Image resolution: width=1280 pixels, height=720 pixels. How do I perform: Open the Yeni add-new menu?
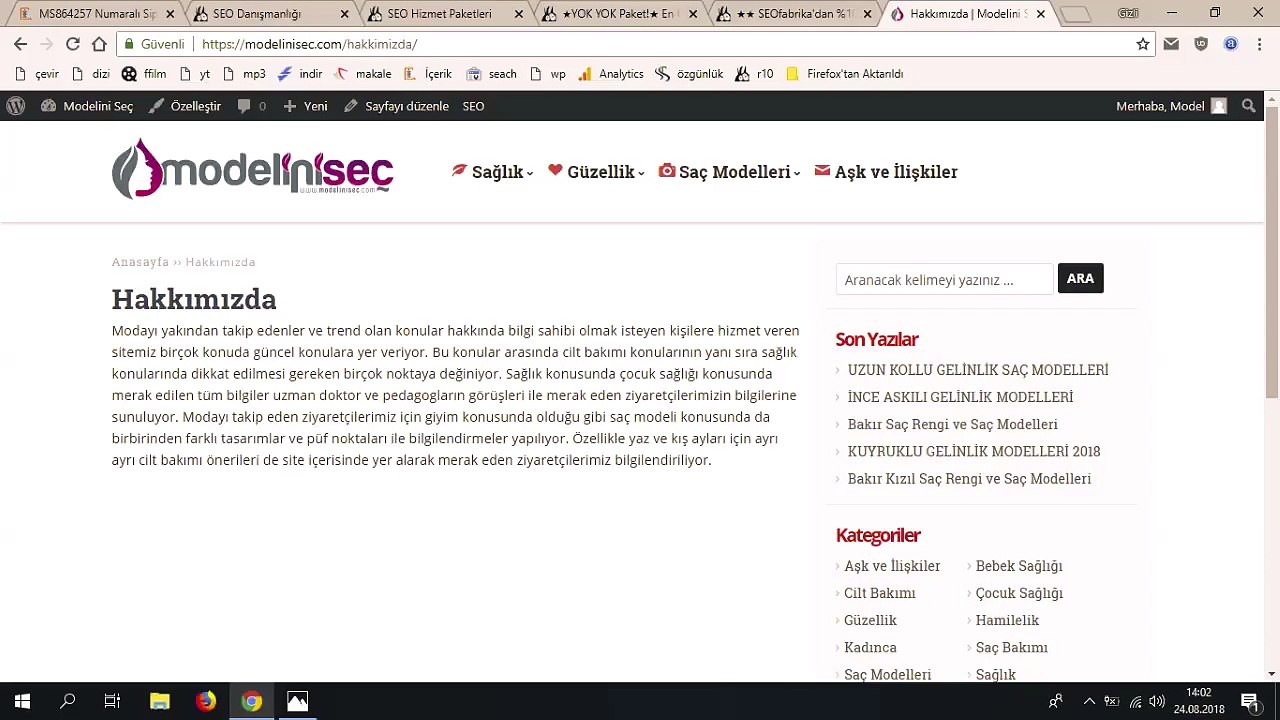305,106
